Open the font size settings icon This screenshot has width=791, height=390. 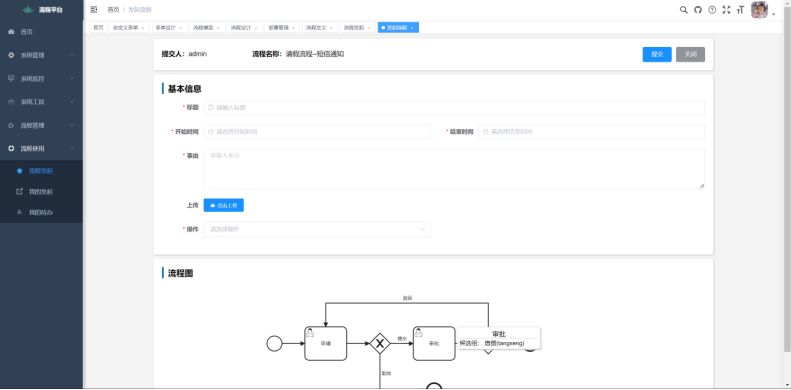tap(741, 10)
